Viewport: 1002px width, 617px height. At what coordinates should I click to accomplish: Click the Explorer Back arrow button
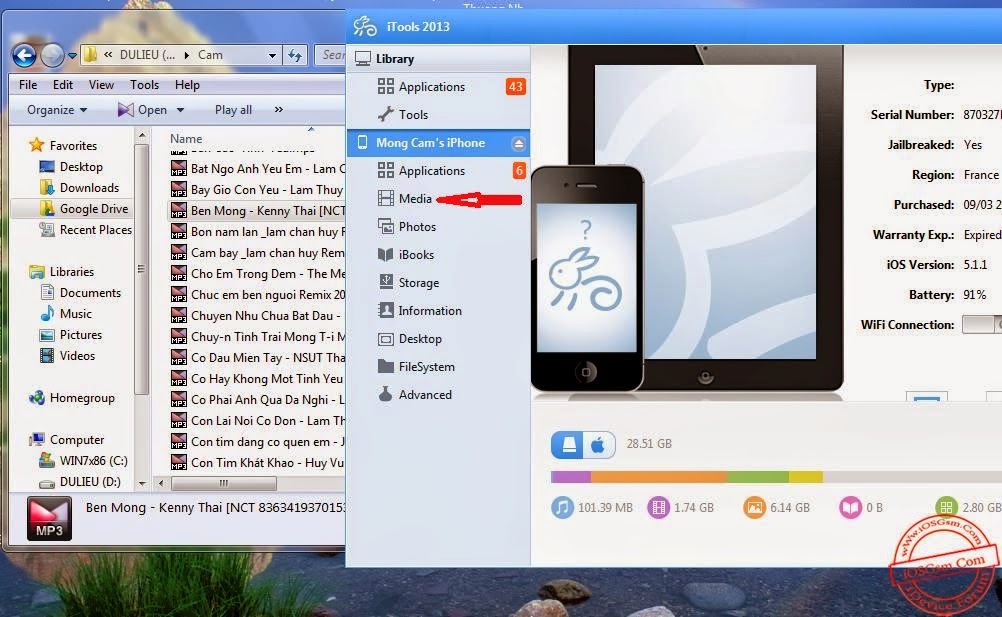click(24, 56)
